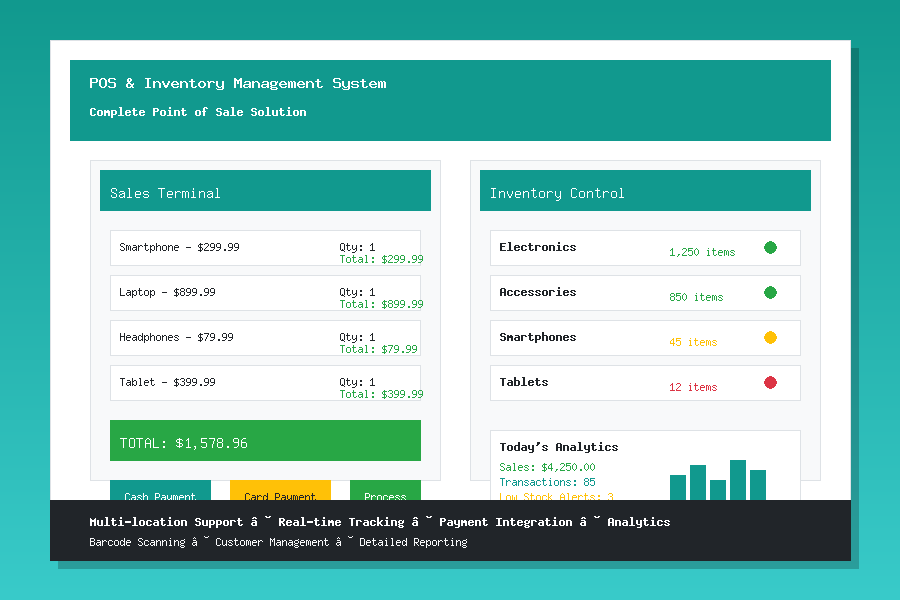Toggle the green stock indicator for Electronics
900x600 pixels.
point(769,247)
